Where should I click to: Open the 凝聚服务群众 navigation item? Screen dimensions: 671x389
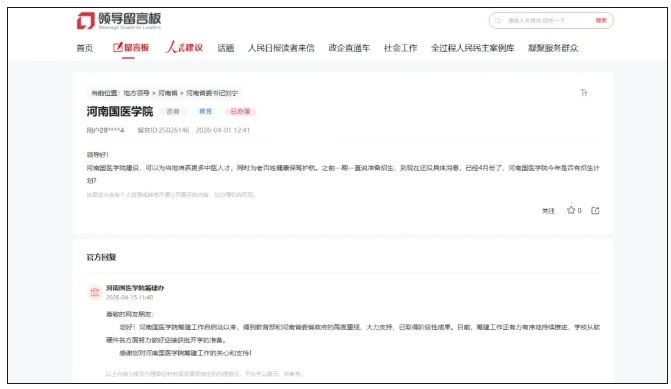[553, 48]
